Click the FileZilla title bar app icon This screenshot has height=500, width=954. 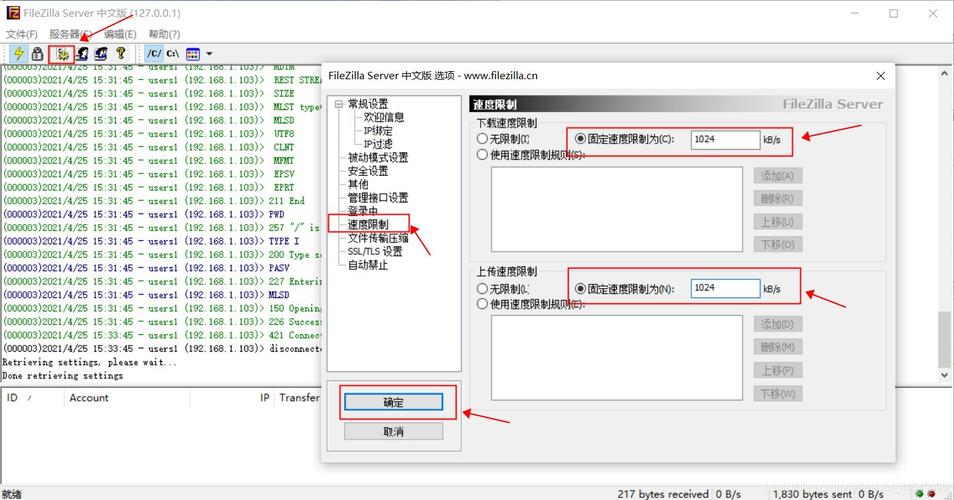pos(13,13)
